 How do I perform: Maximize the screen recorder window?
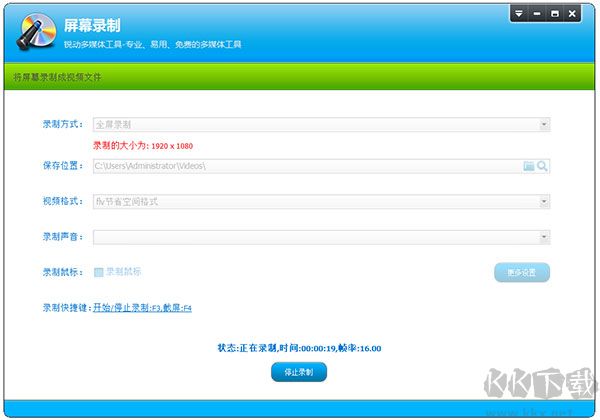[x=554, y=14]
